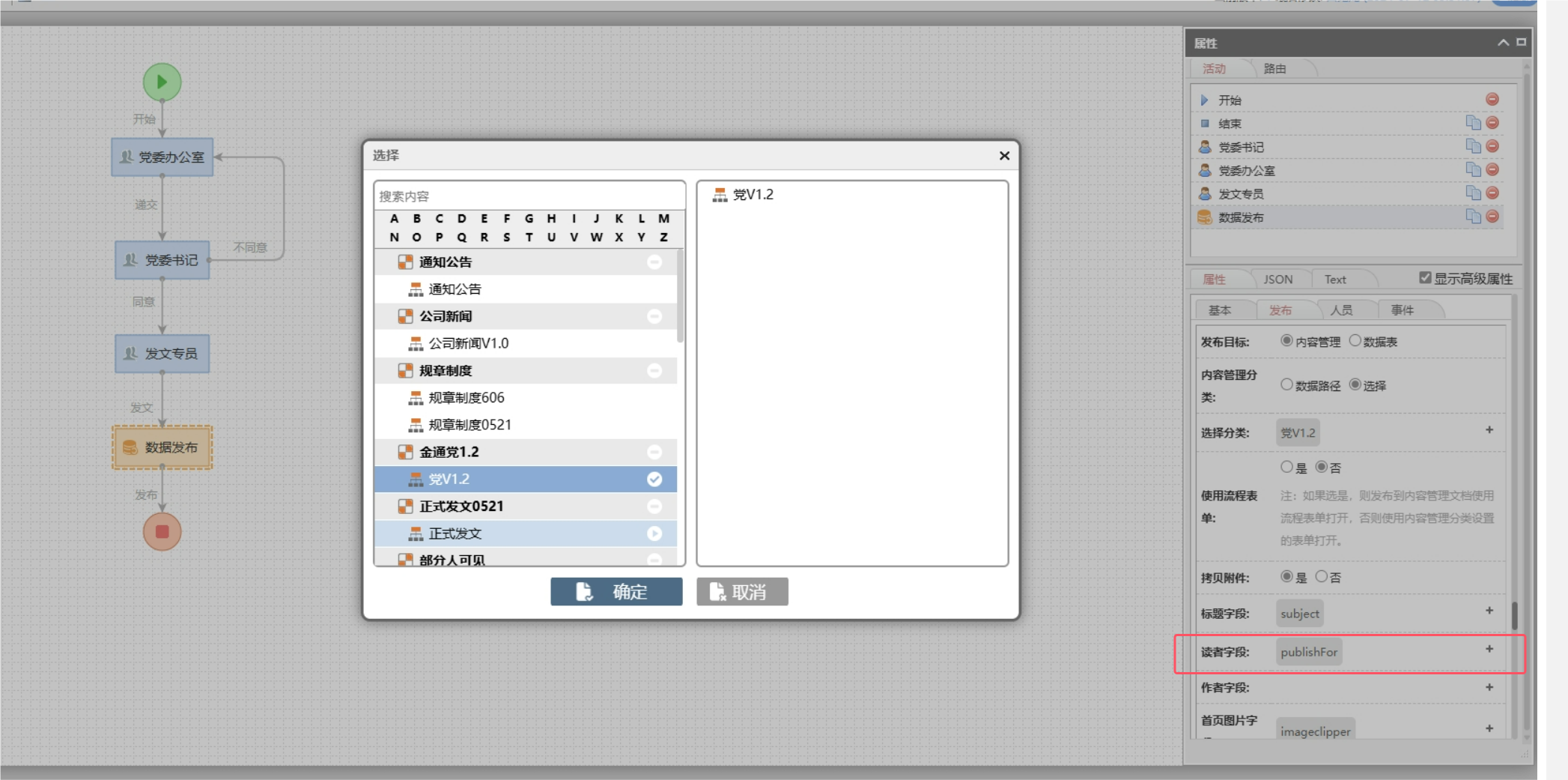Select the 发文专员 node on the canvas
This screenshot has height=780, width=1568.
point(162,354)
